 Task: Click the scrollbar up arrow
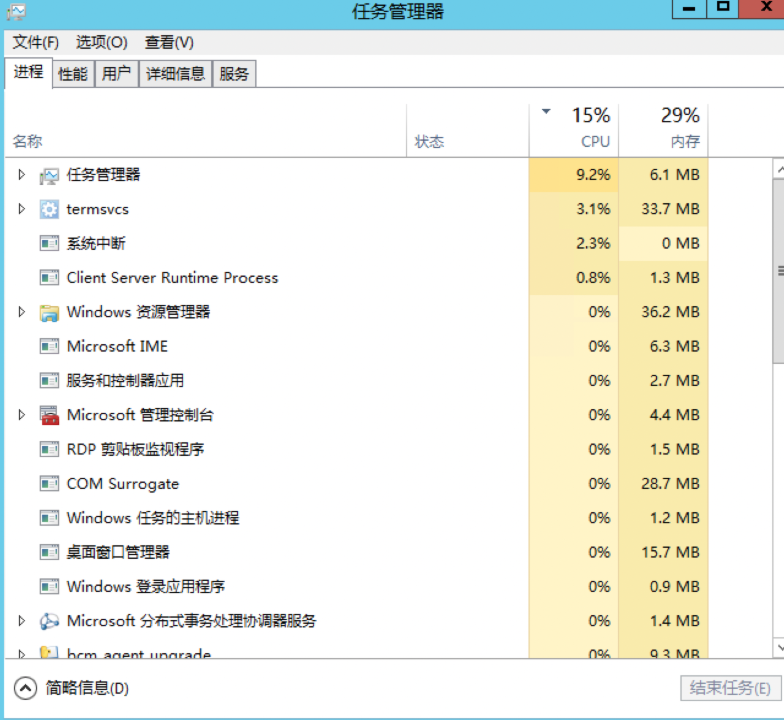(x=779, y=170)
